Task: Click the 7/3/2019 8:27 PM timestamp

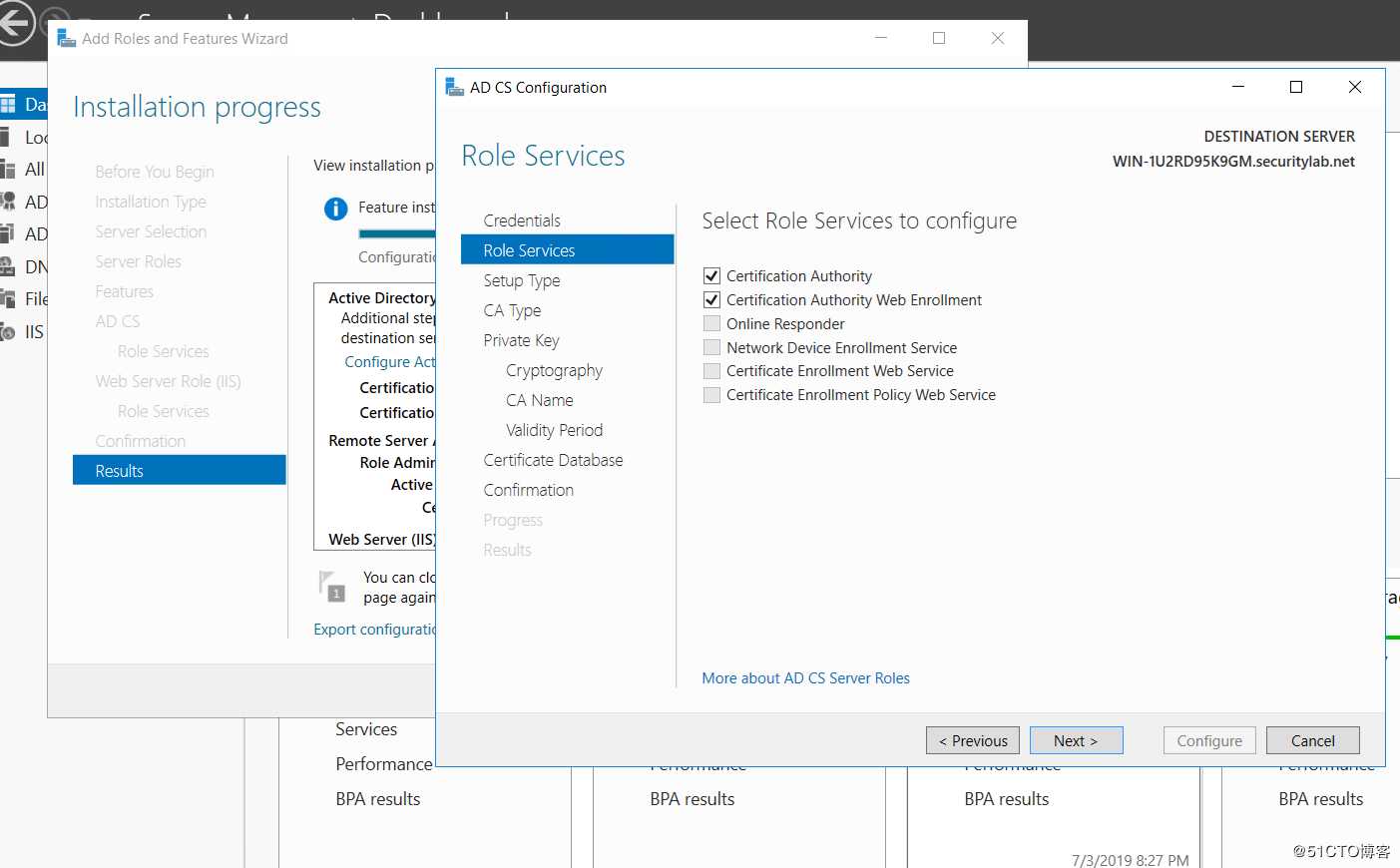Action: (1131, 860)
